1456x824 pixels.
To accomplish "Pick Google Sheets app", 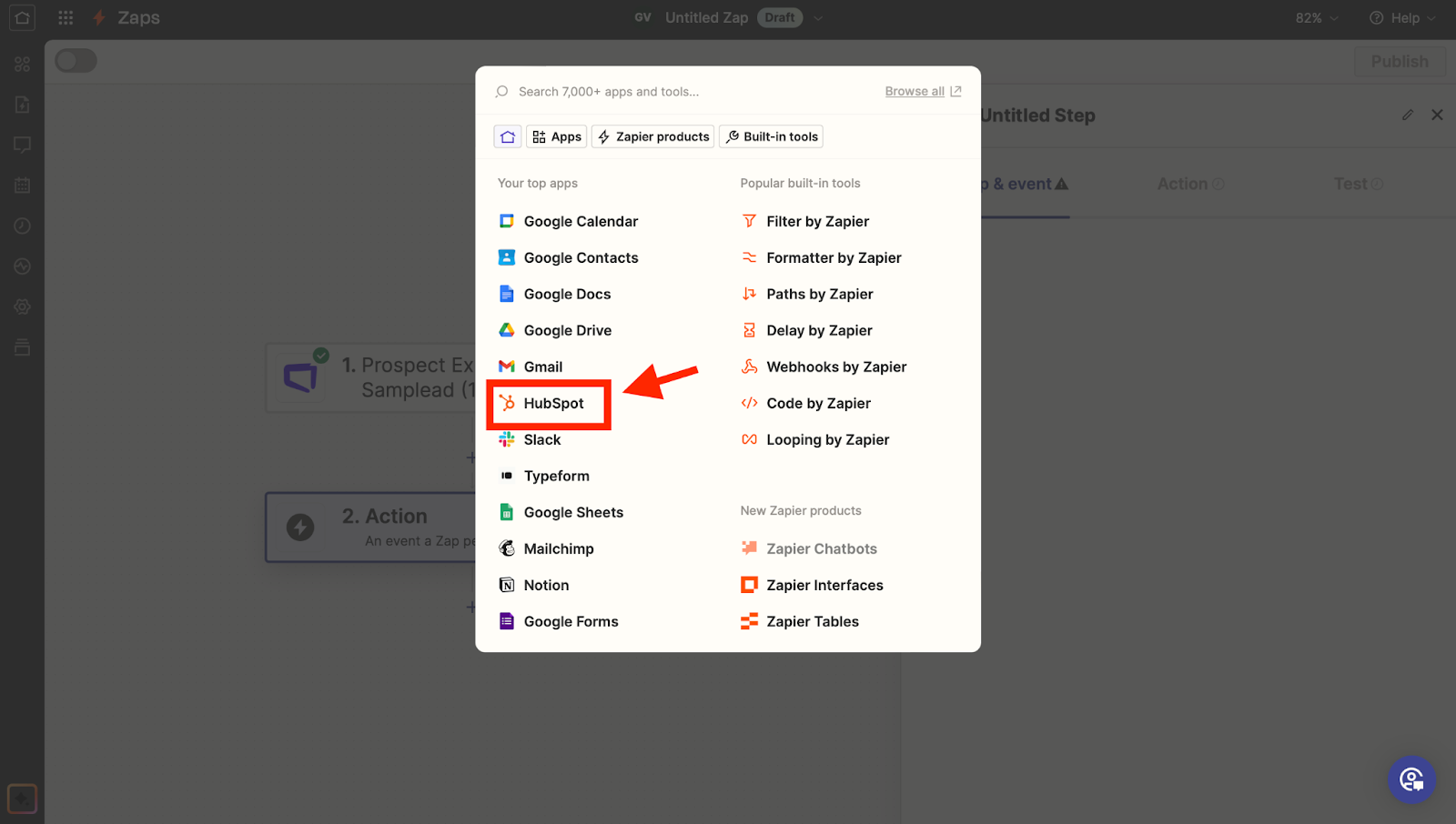I will pyautogui.click(x=561, y=512).
